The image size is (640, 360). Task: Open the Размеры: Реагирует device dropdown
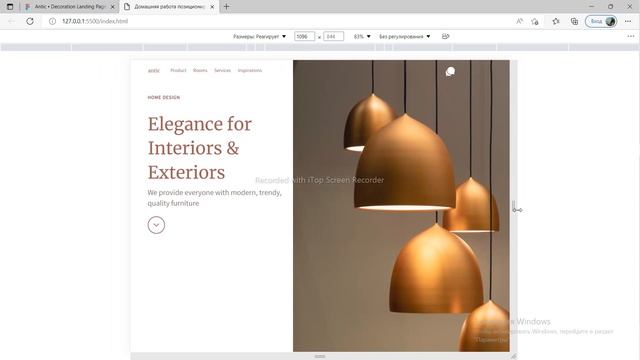[x=260, y=36]
